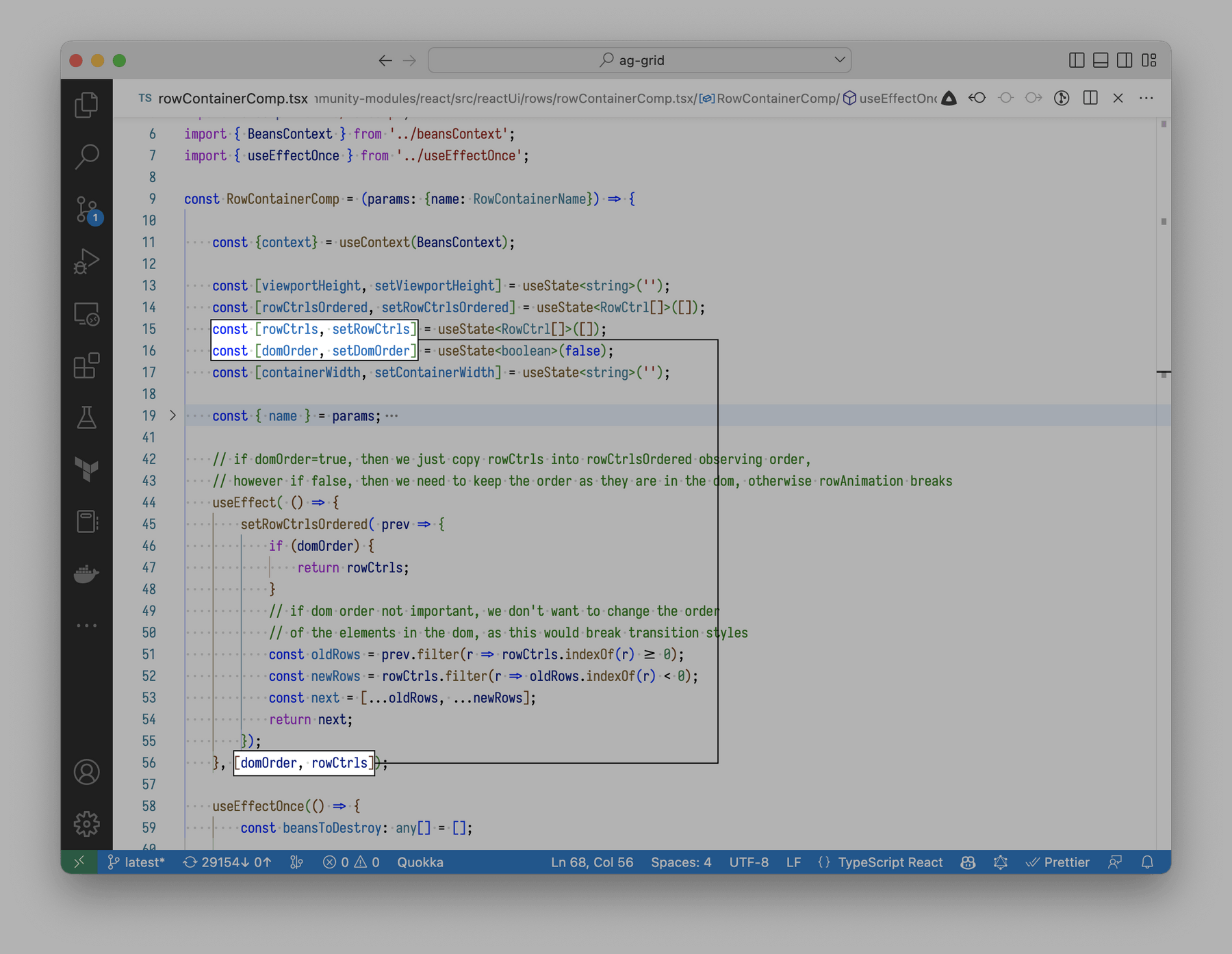Screen dimensions: 1232x954
Task: Open the Source Control view with pending change
Action: pyautogui.click(x=86, y=209)
